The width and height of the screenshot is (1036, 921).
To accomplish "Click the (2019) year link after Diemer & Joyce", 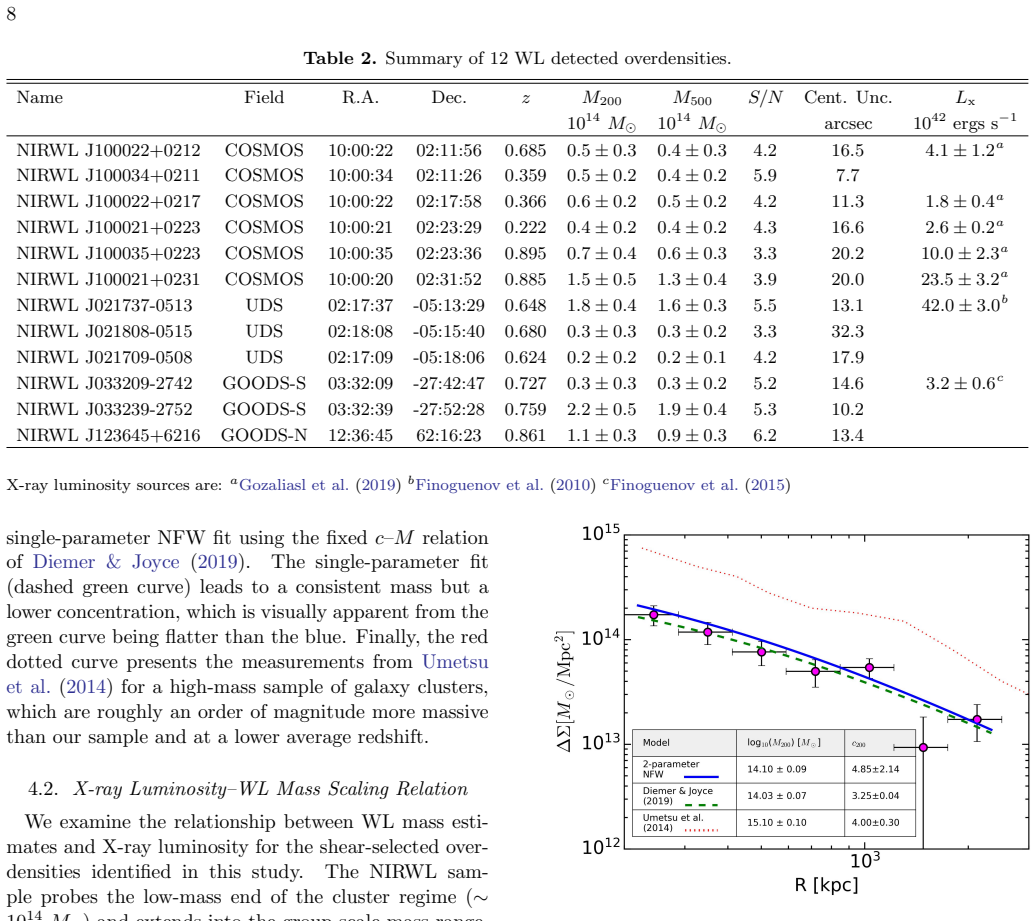I will tap(217, 562).
